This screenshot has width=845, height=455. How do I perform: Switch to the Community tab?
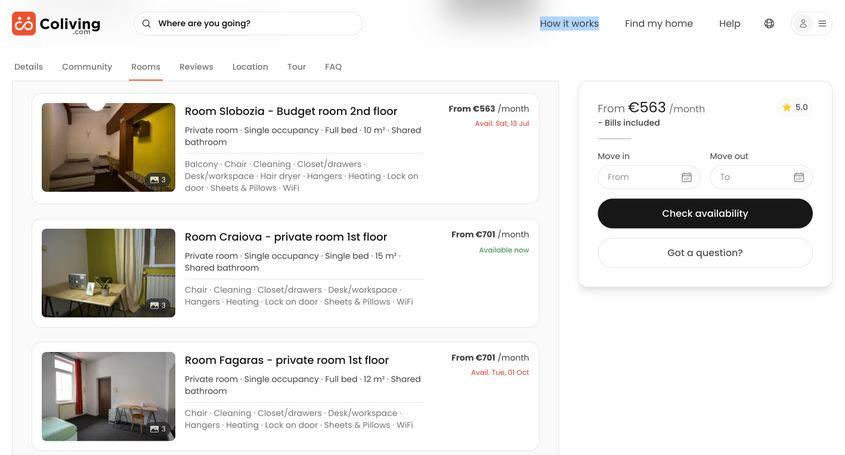87,67
